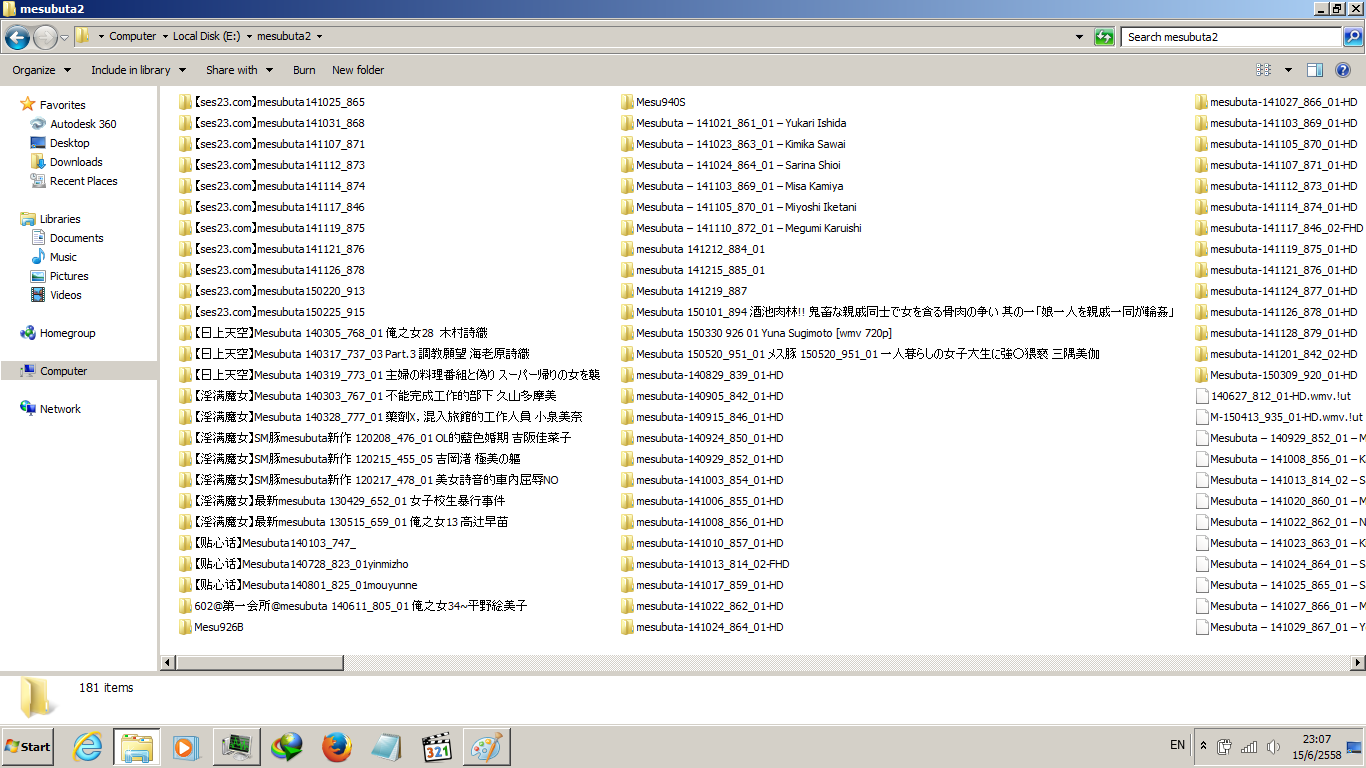Open the address bar previous locations dropdown
The height and width of the screenshot is (768, 1366).
[1079, 37]
